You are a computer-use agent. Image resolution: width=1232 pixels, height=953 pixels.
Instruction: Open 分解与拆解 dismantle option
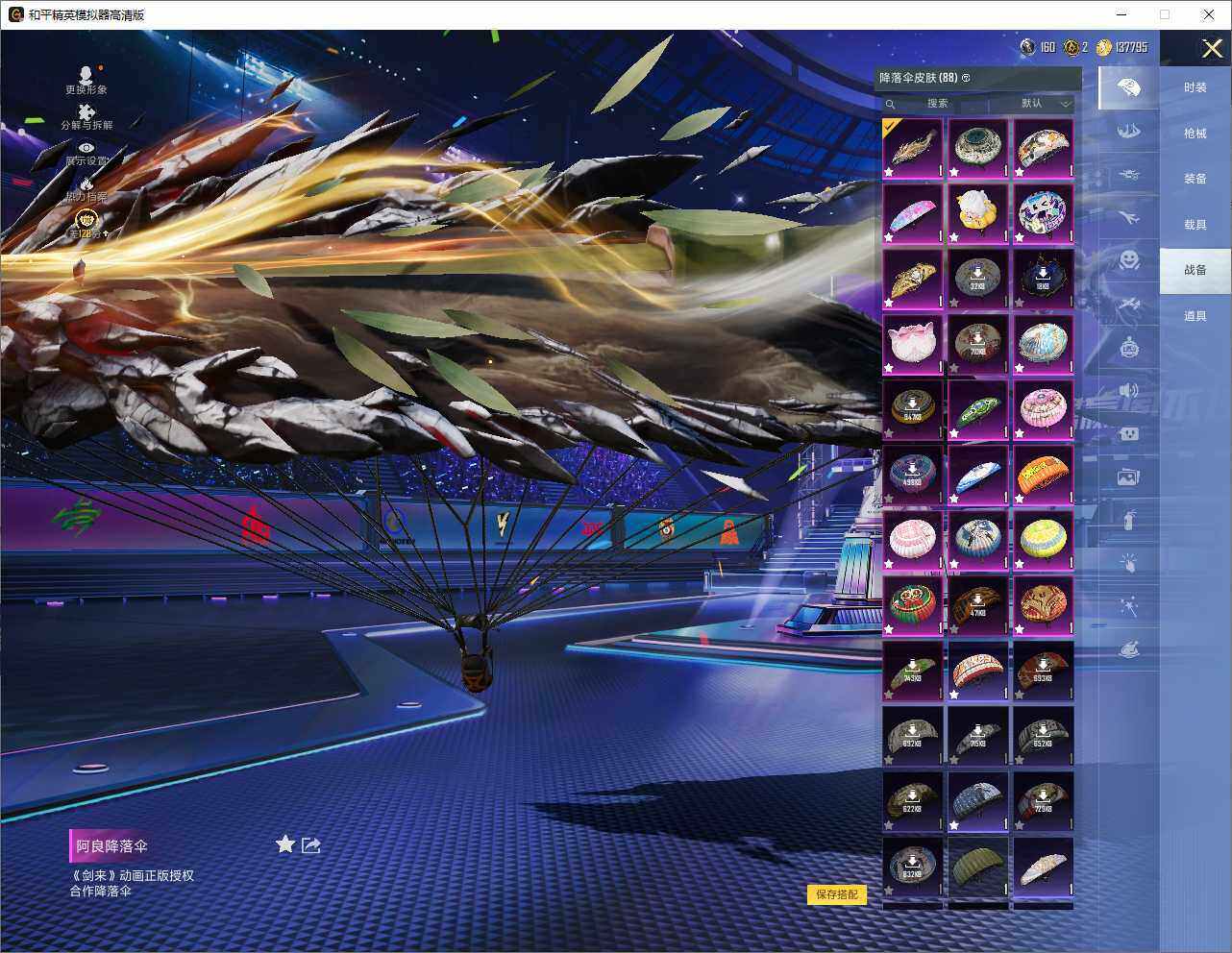pos(86,116)
